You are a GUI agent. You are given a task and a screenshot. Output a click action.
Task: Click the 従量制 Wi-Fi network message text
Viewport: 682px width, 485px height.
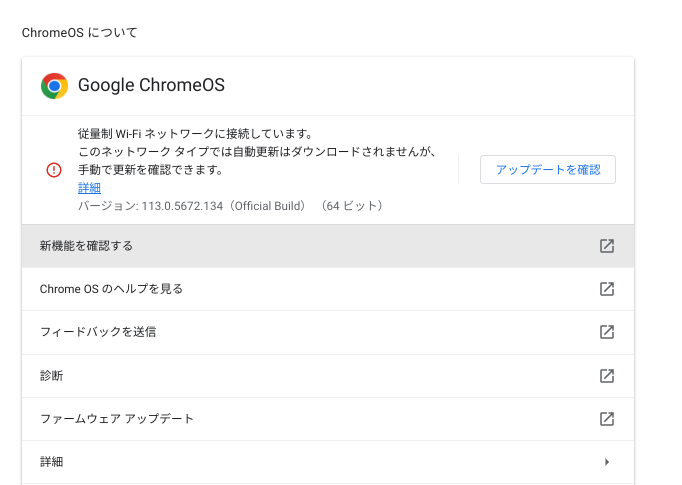(x=196, y=133)
